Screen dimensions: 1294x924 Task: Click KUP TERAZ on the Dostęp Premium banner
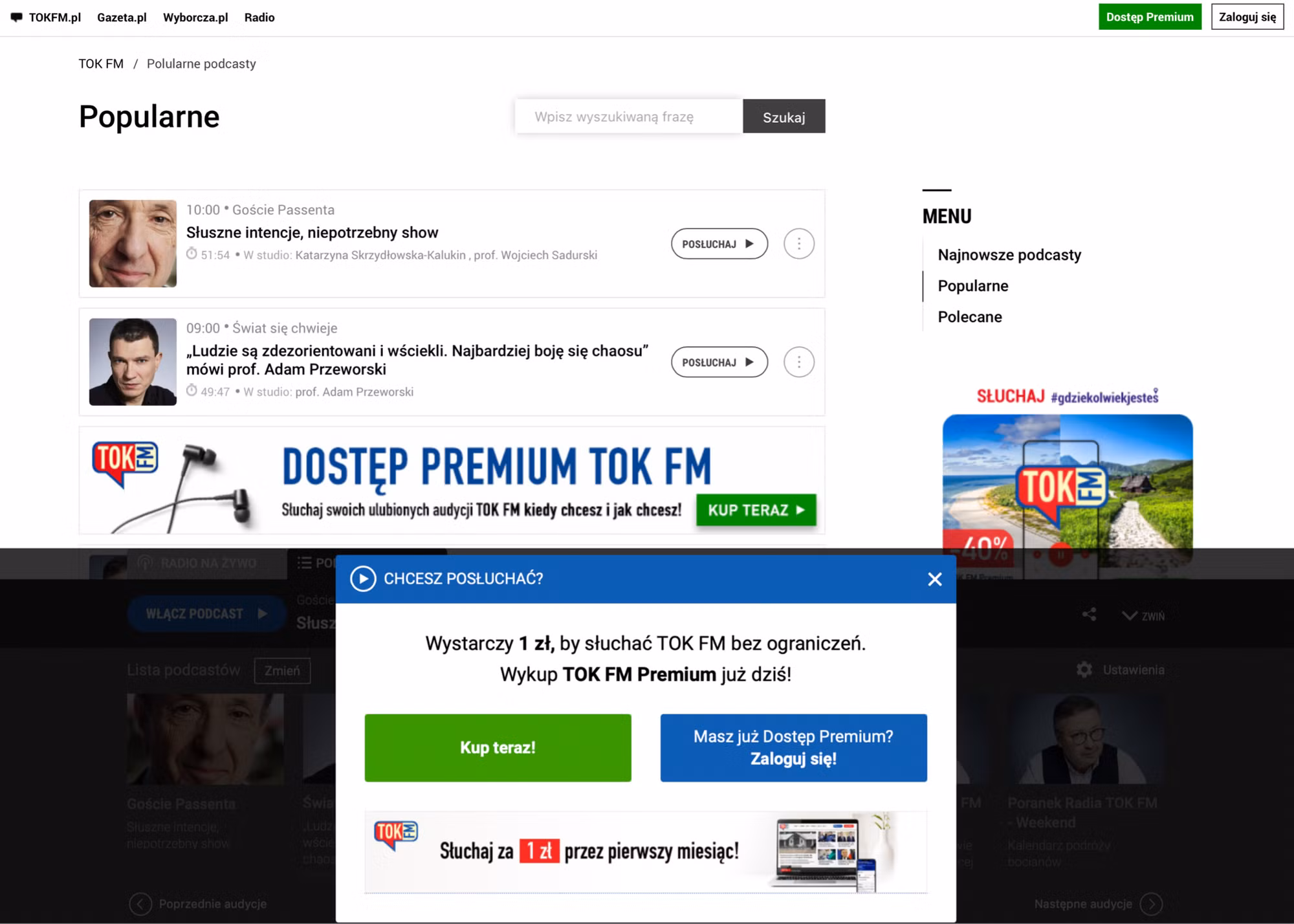click(x=755, y=510)
